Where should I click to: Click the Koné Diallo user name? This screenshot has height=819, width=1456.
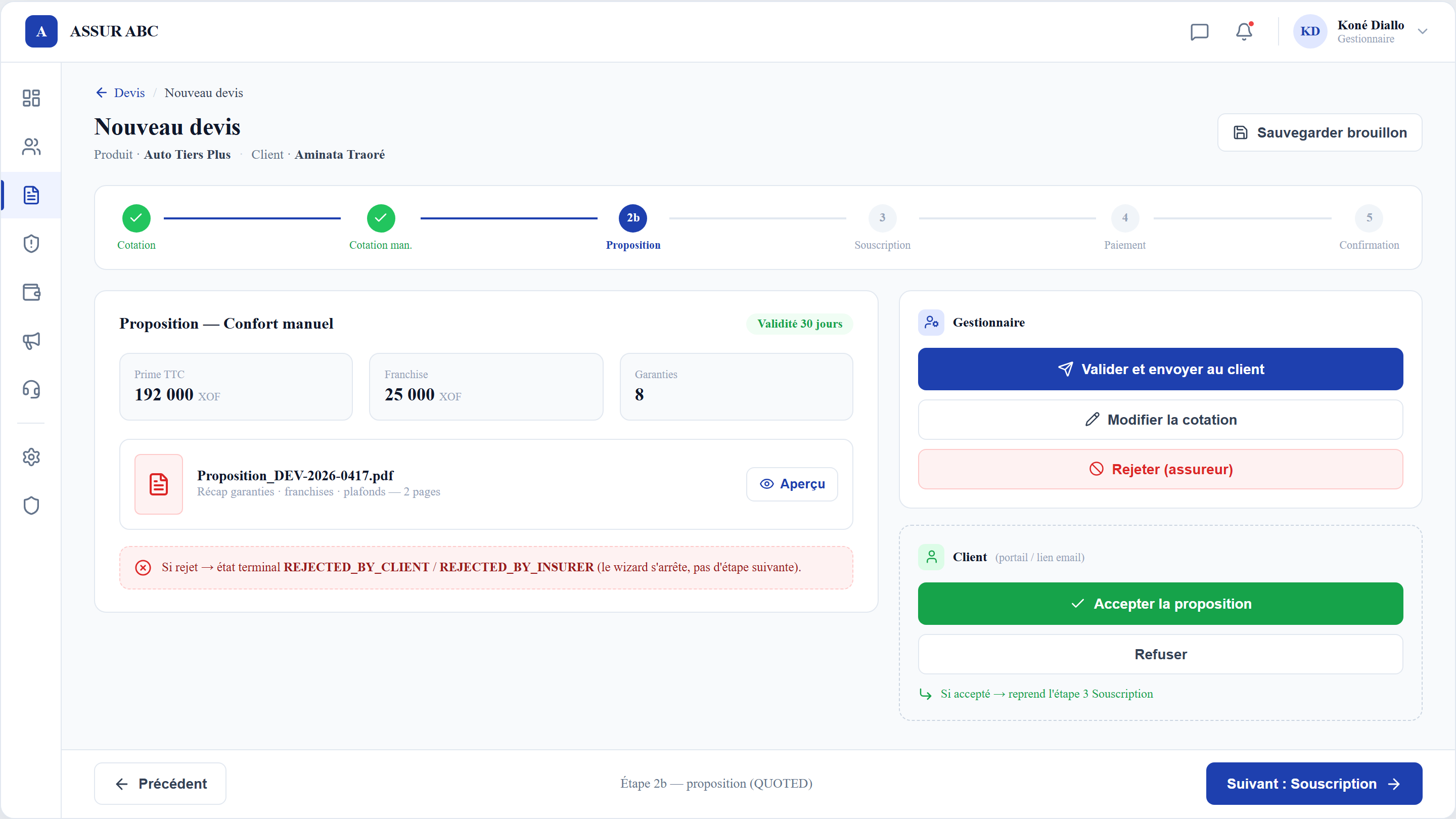coord(1371,25)
